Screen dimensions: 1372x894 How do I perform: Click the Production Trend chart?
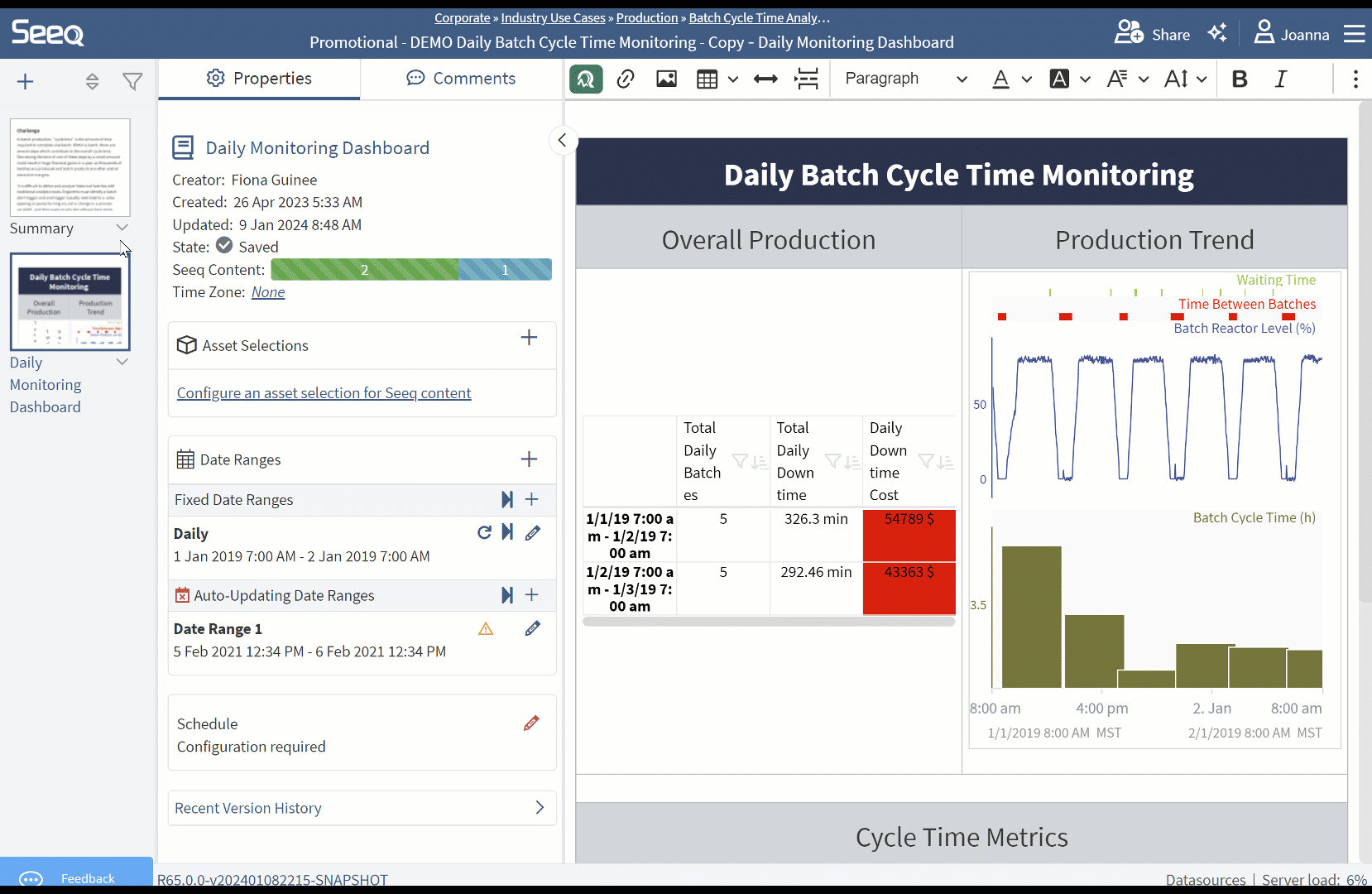point(1154,510)
